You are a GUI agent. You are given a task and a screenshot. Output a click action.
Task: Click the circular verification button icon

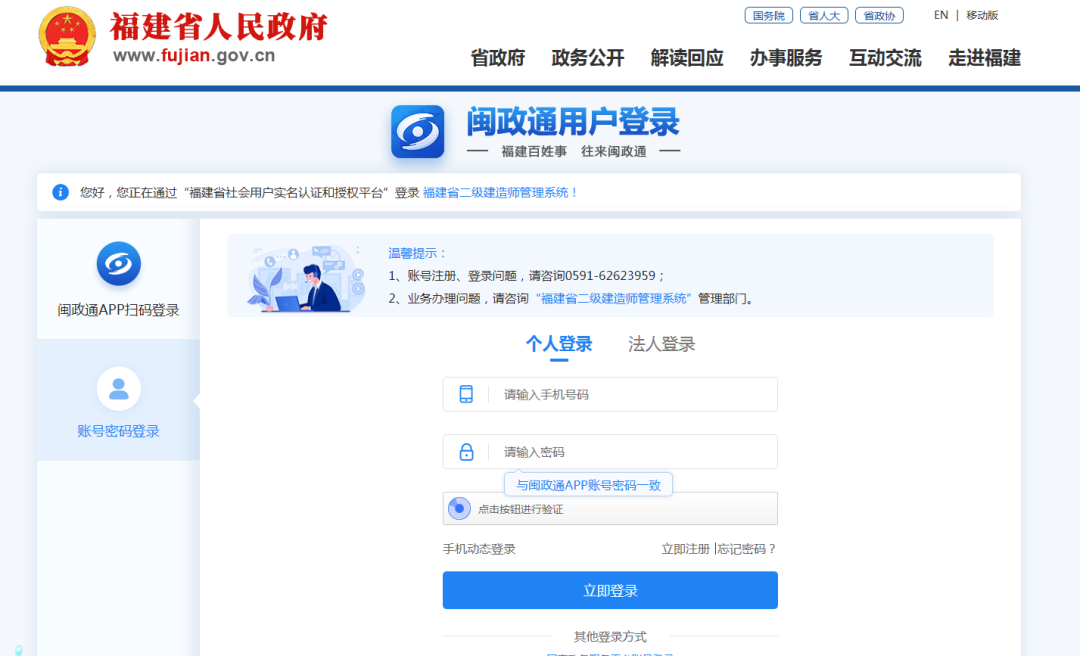pyautogui.click(x=458, y=508)
